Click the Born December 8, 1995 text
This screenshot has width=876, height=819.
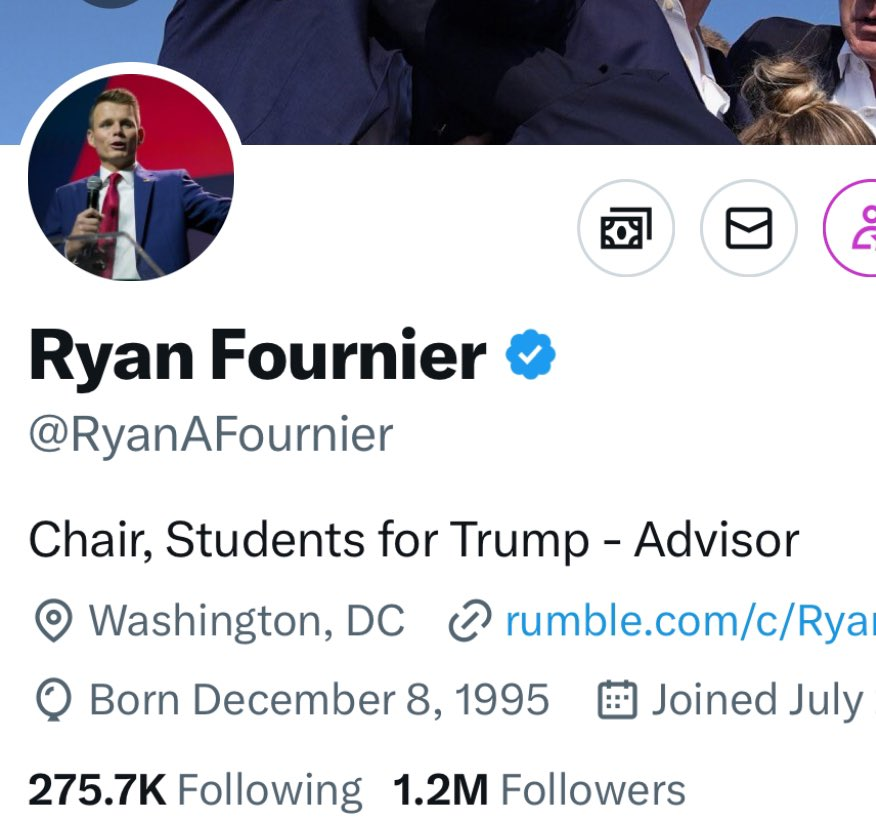click(x=320, y=699)
